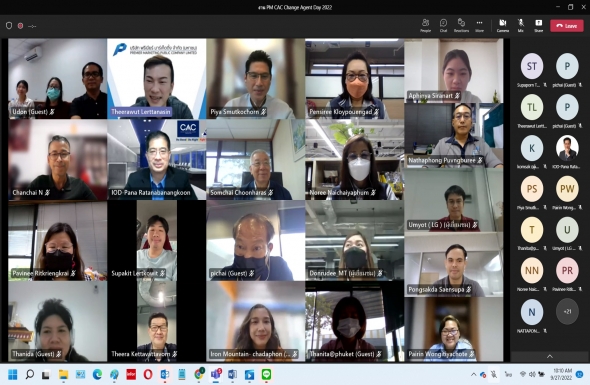Click the red recording indicator icon

click(20, 26)
